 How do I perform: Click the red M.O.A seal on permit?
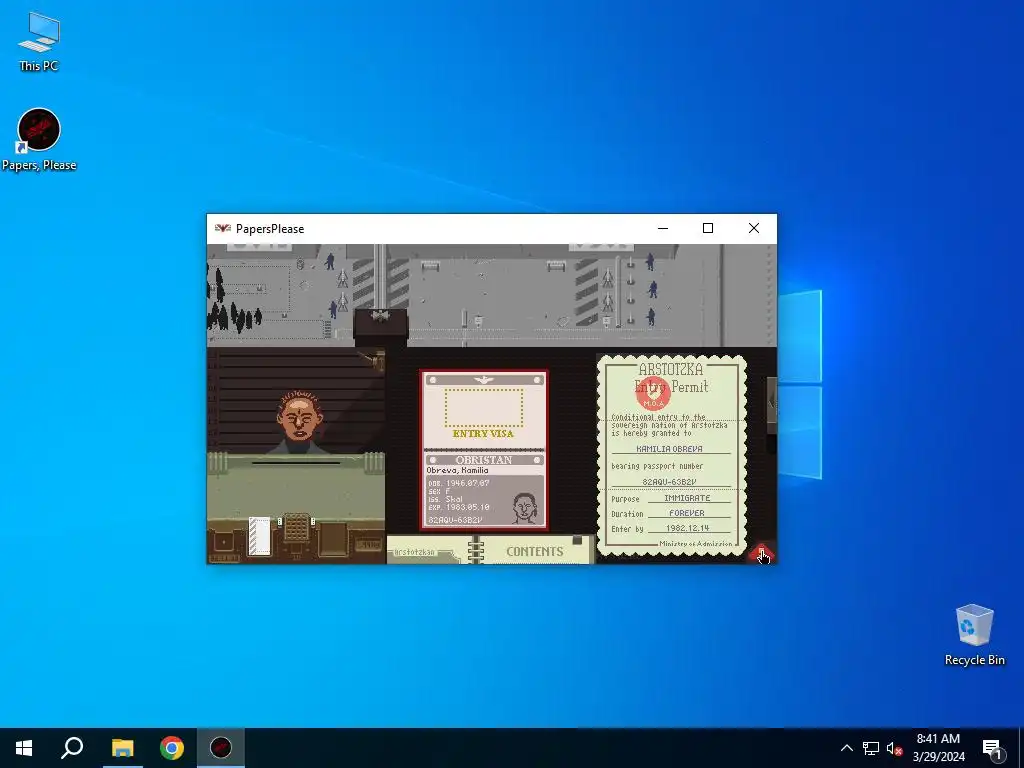pos(653,393)
